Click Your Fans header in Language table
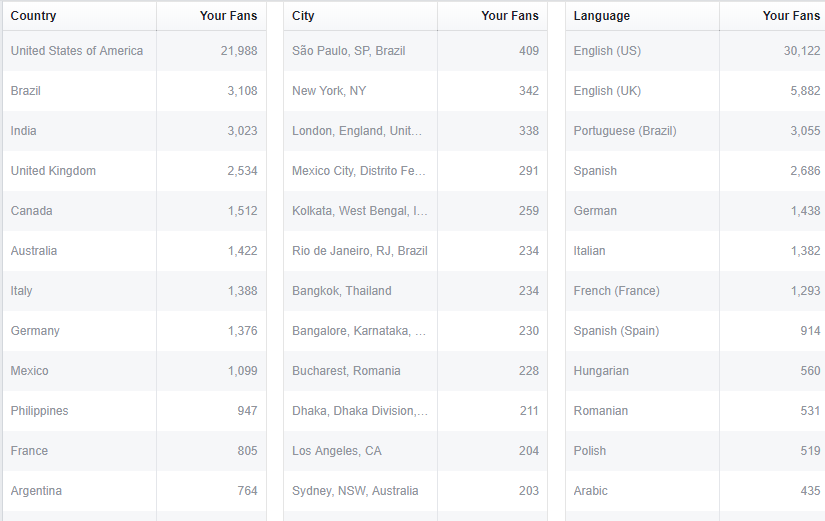 tap(791, 16)
